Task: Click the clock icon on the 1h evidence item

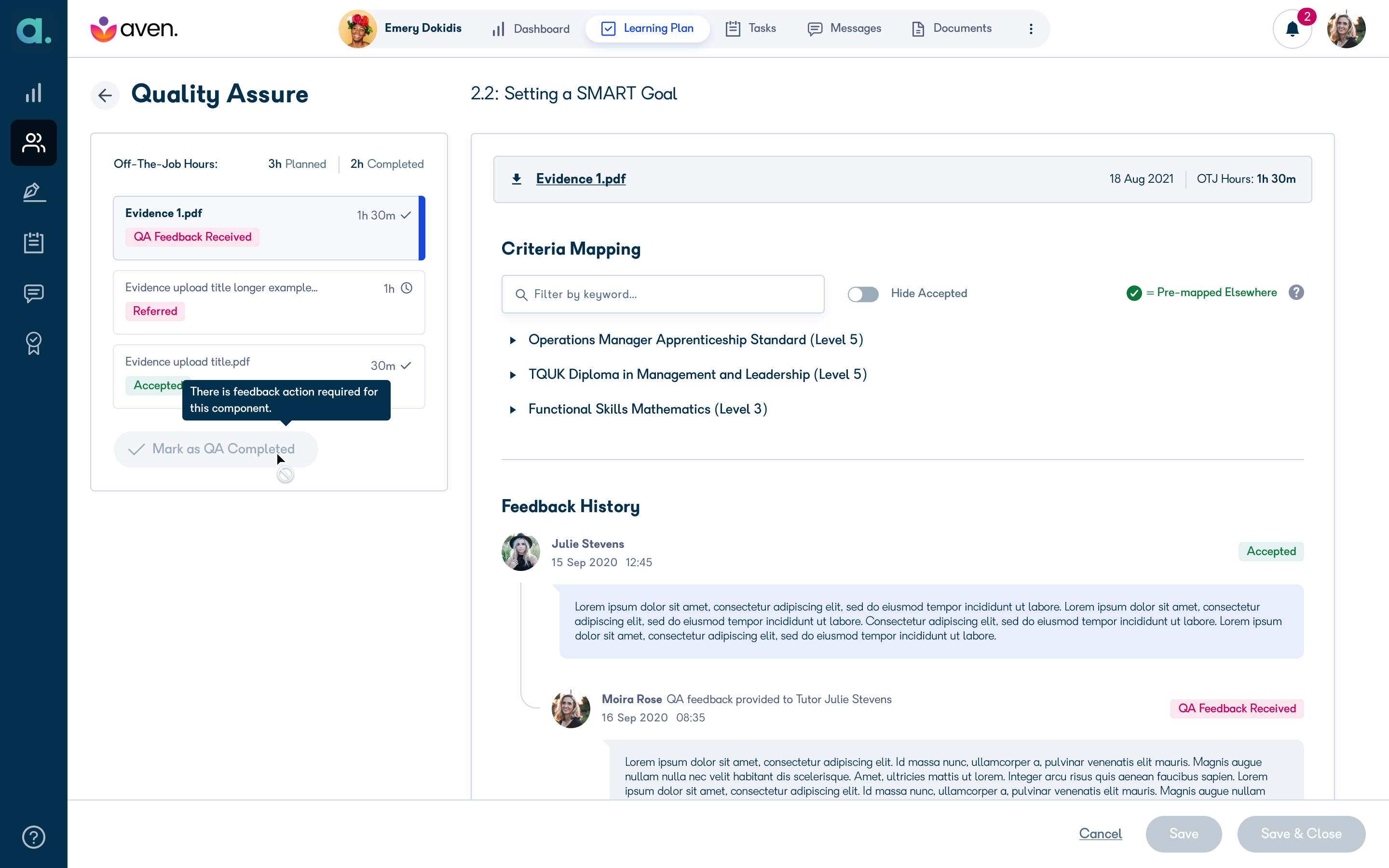Action: [x=407, y=288]
